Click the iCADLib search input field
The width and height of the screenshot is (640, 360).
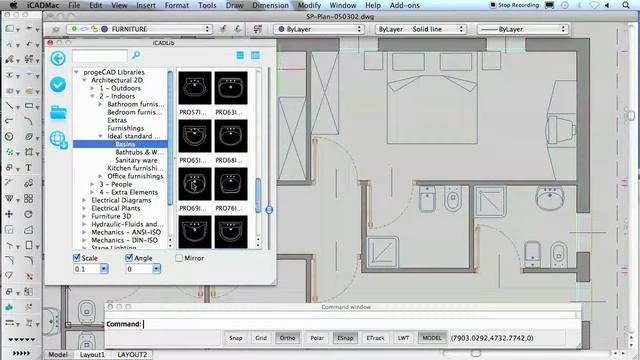(100, 56)
